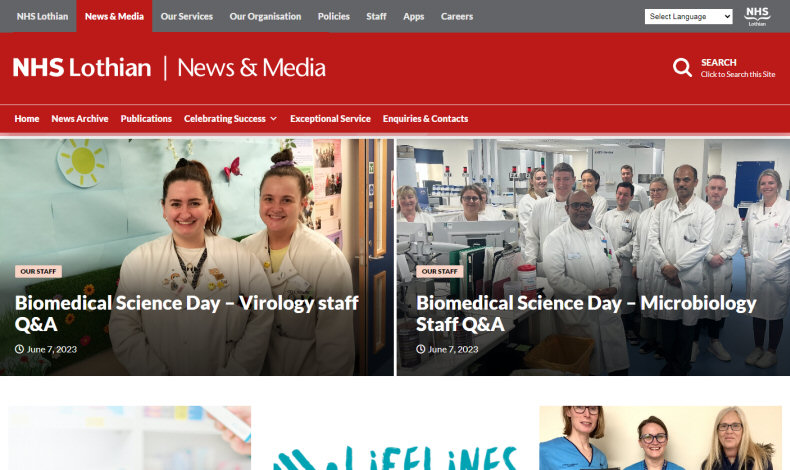This screenshot has height=470, width=790.
Task: Click the search magnifying glass icon
Action: pyautogui.click(x=682, y=67)
